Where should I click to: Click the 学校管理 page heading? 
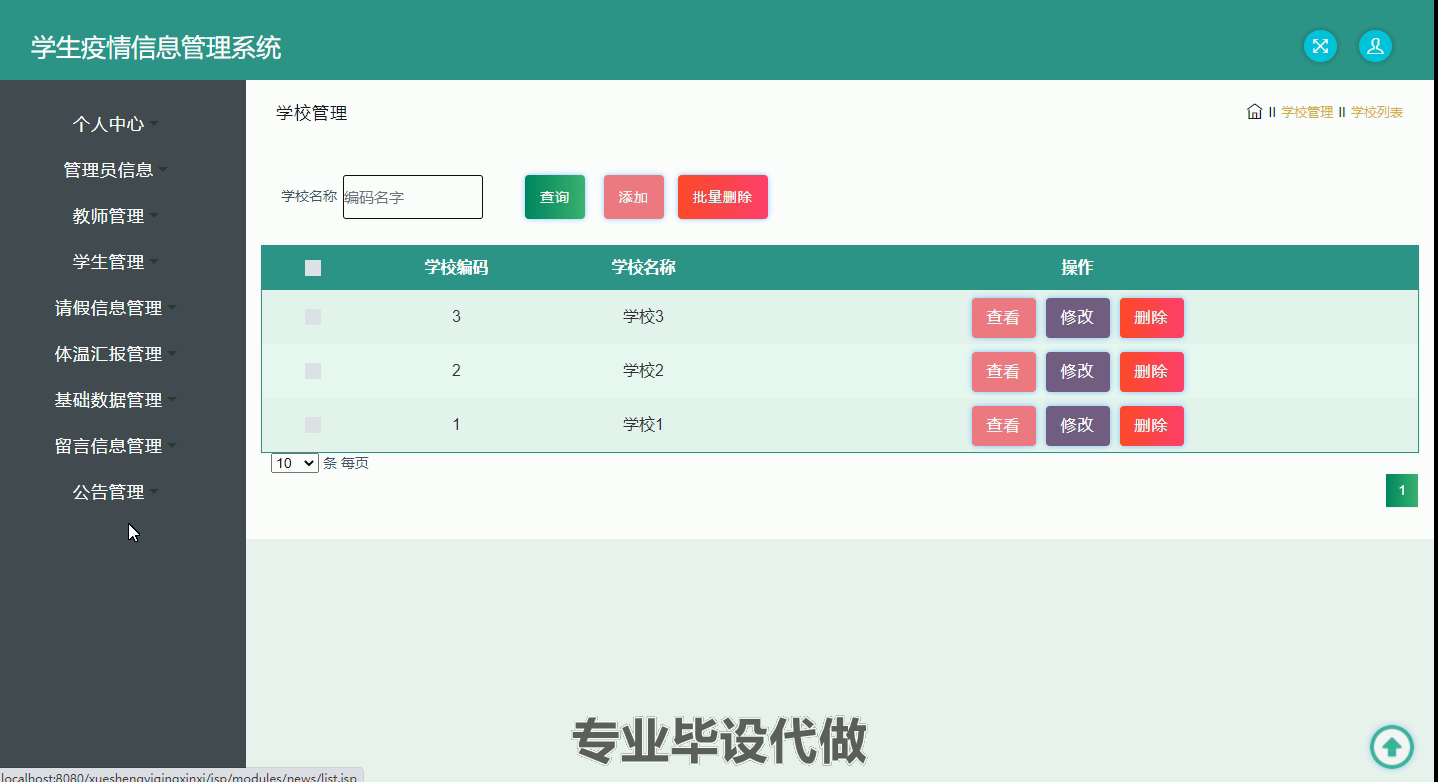pyautogui.click(x=312, y=113)
